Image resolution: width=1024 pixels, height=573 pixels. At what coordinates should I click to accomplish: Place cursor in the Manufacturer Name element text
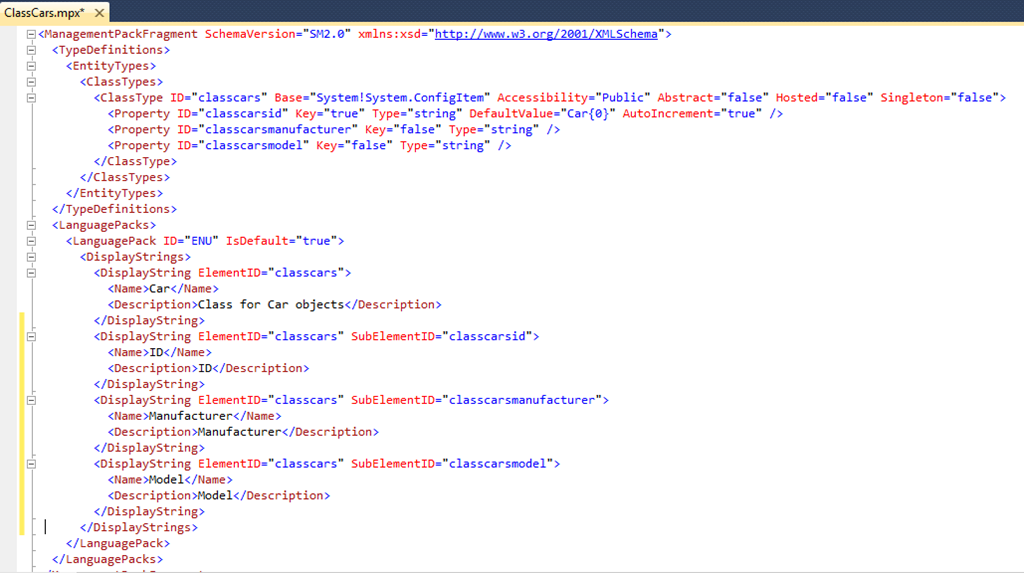[x=190, y=416]
